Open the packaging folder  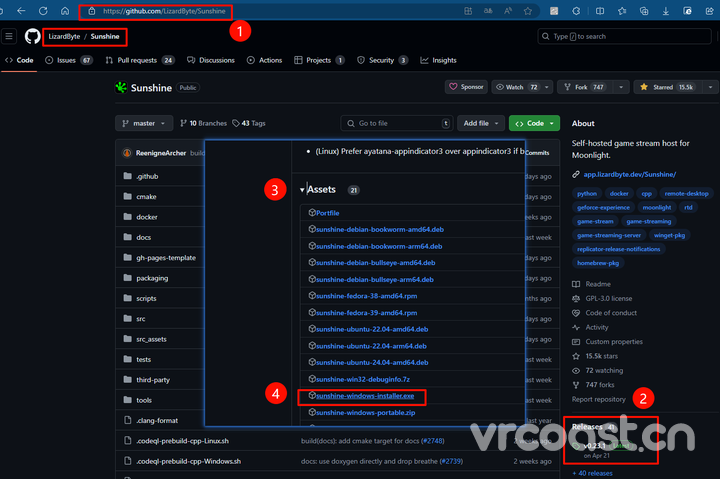tap(152, 278)
